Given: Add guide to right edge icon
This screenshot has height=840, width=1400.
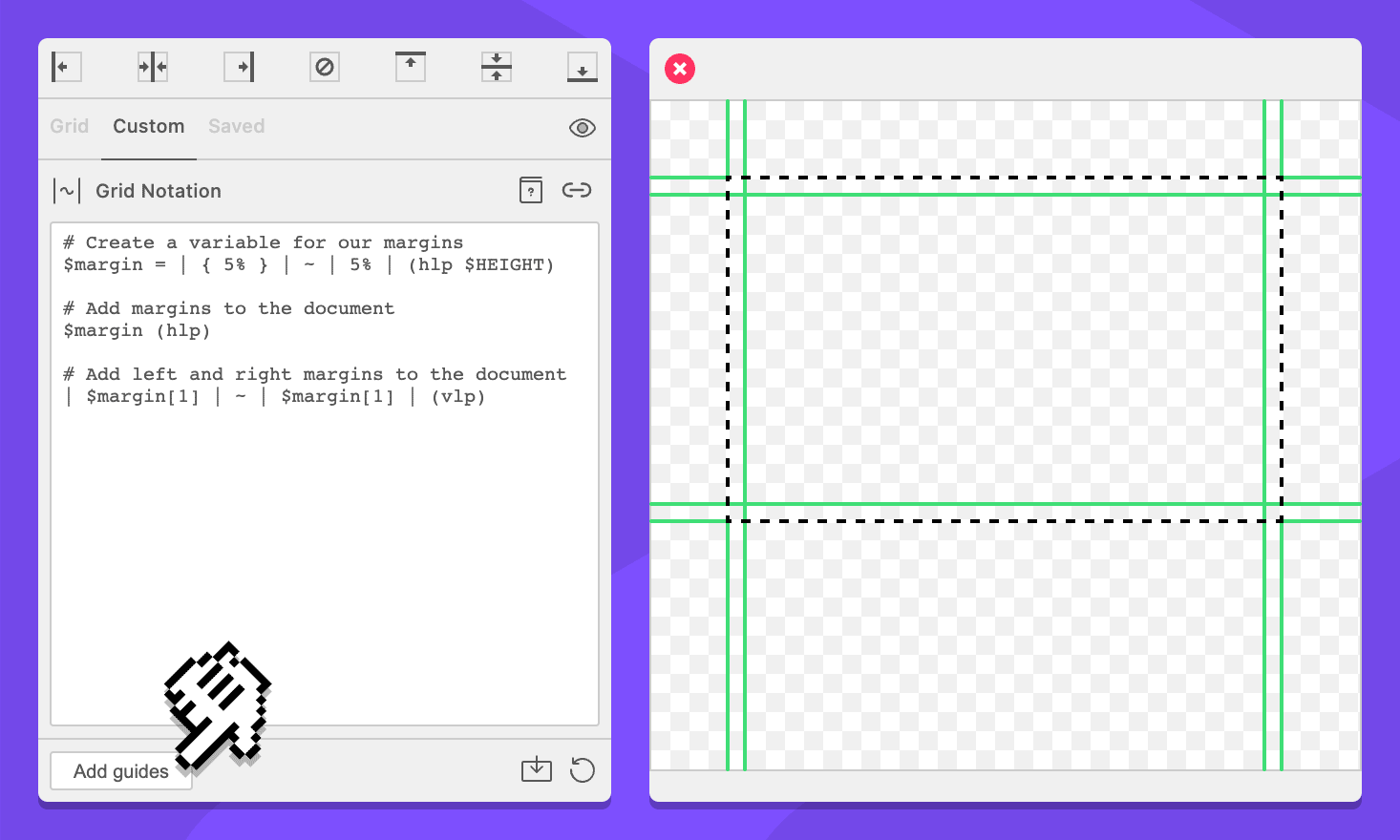Looking at the screenshot, I should pyautogui.click(x=239, y=67).
